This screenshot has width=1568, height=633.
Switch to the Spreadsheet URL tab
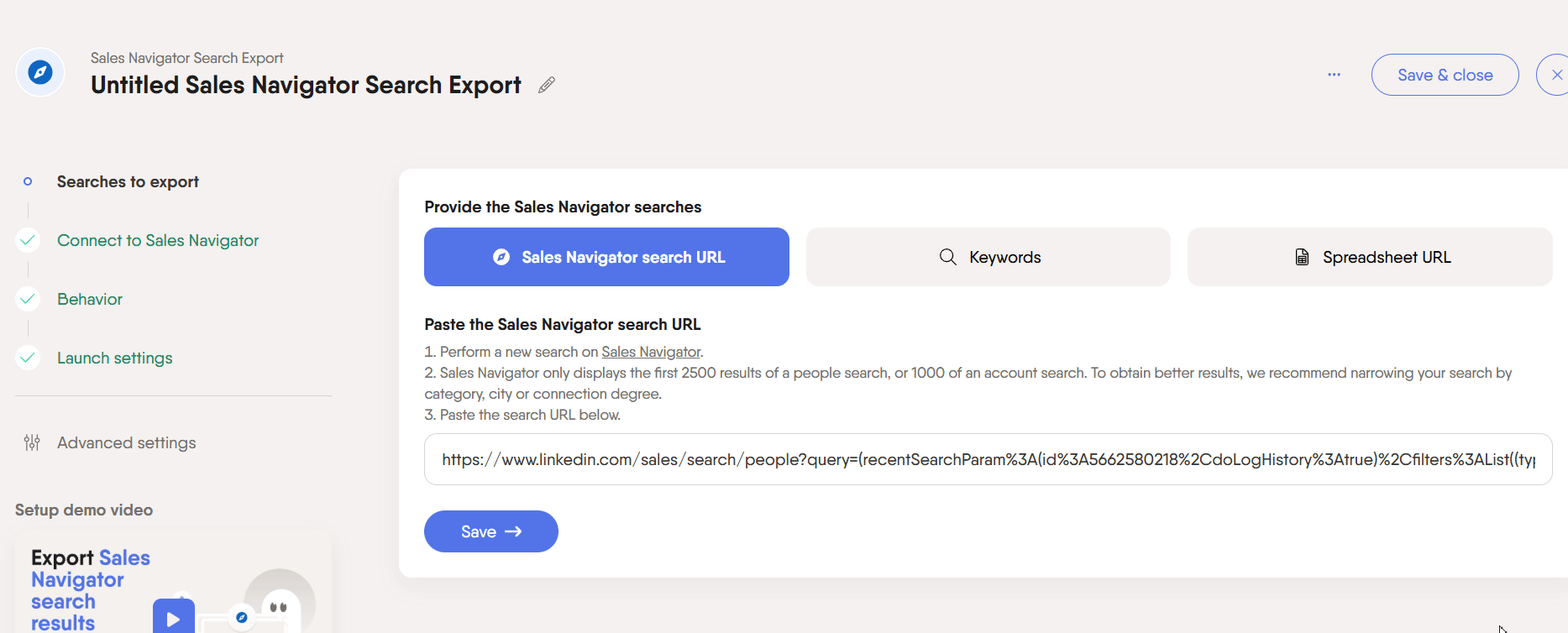tap(1370, 257)
